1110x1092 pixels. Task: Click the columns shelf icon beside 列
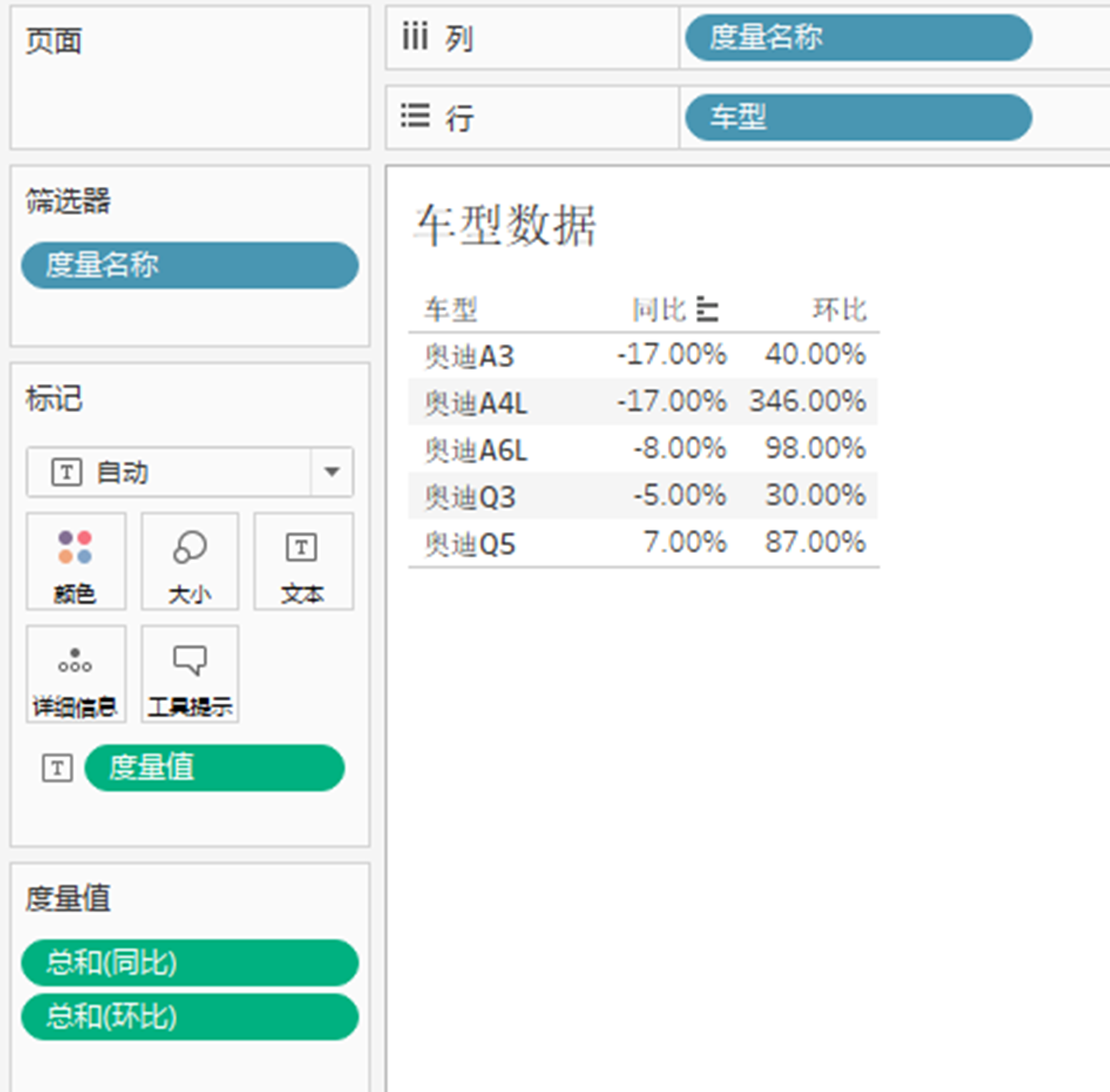[415, 37]
